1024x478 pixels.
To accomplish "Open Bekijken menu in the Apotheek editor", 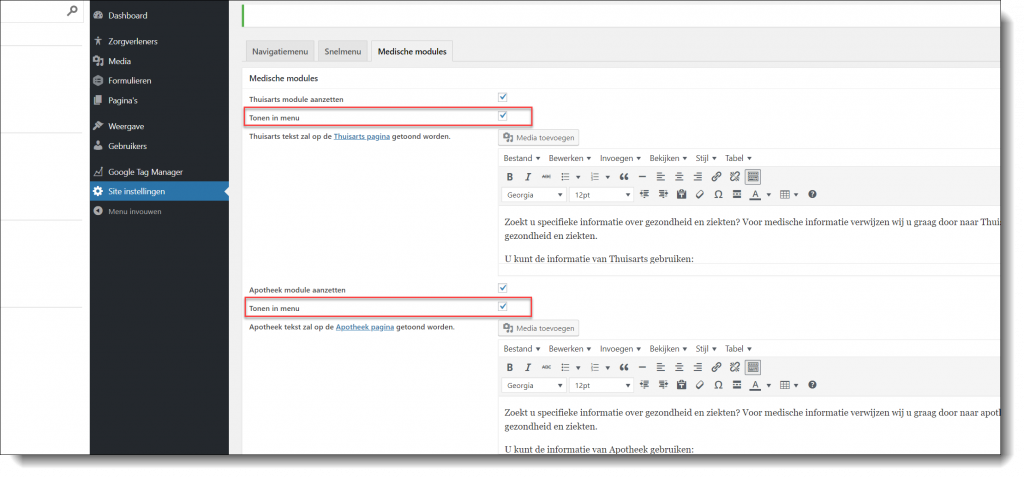I will 668,349.
